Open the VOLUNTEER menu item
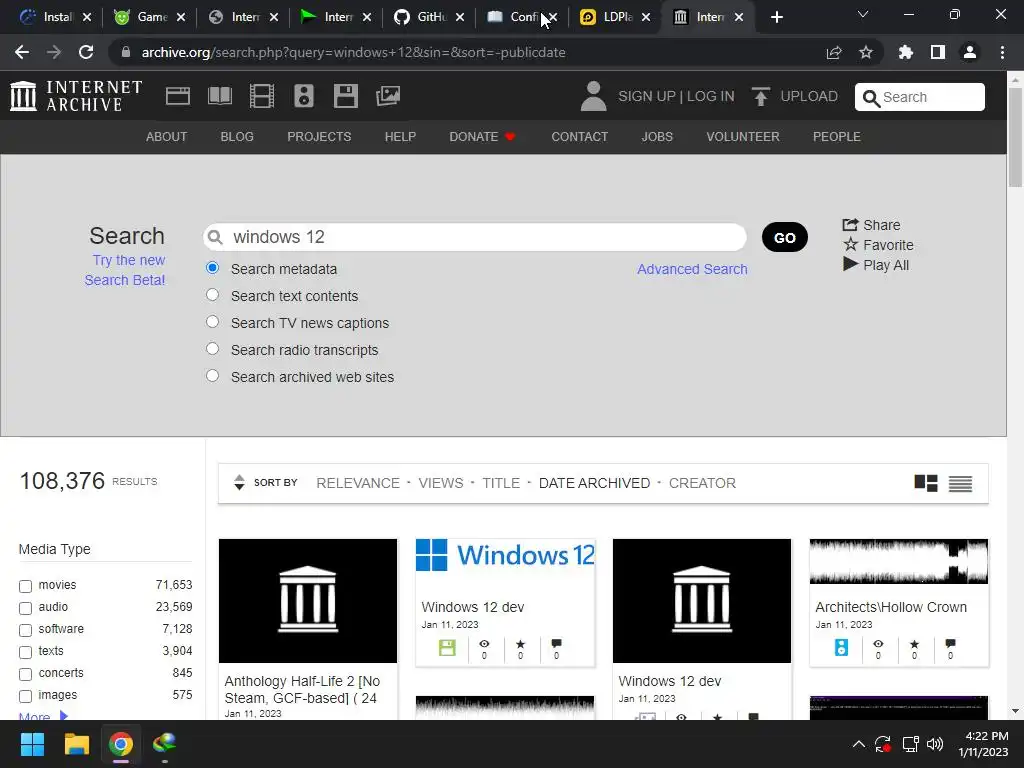 (x=743, y=136)
